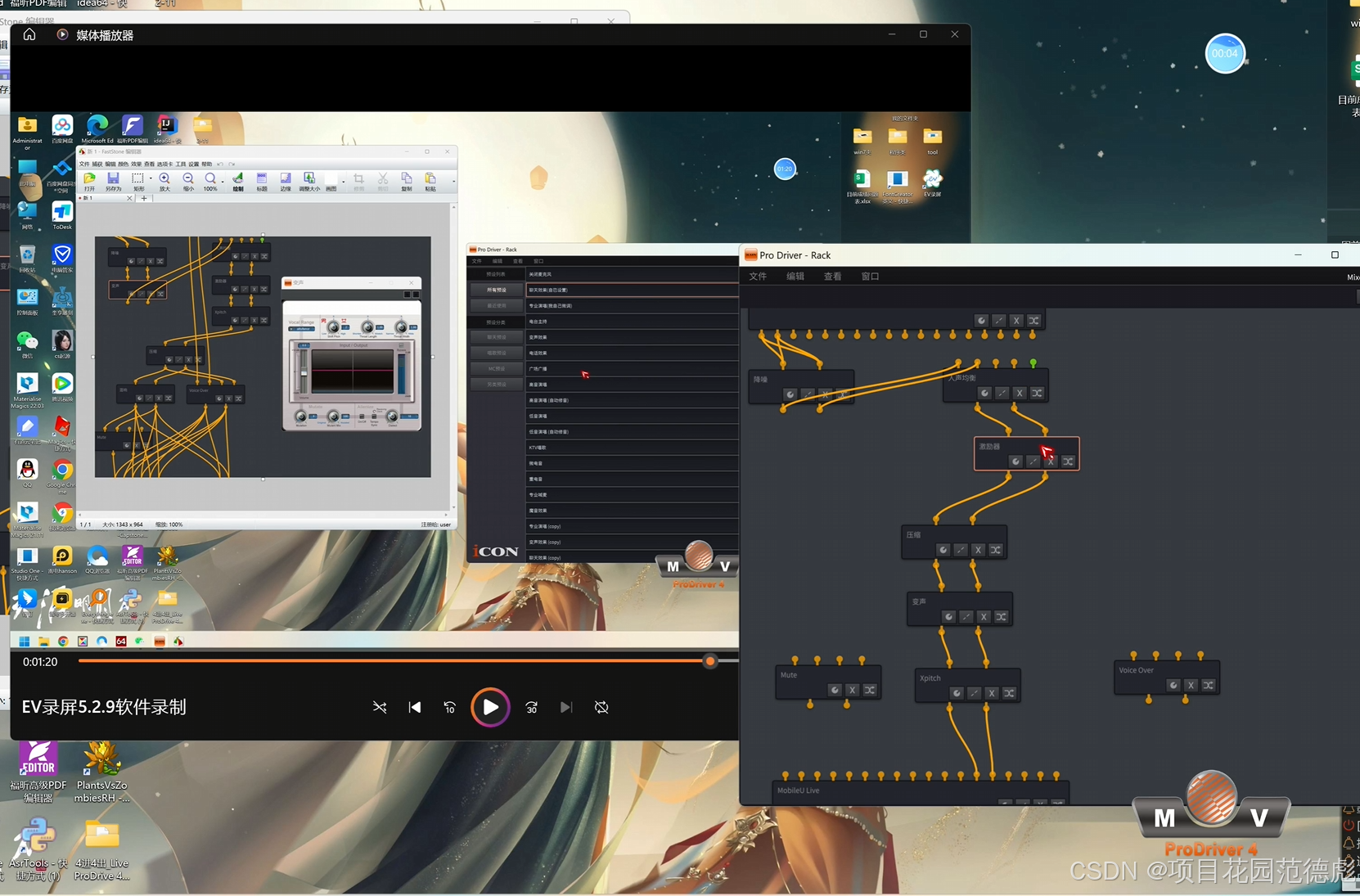
Task: Open the 查看 menu in Pro Driver Rack
Action: tap(832, 277)
